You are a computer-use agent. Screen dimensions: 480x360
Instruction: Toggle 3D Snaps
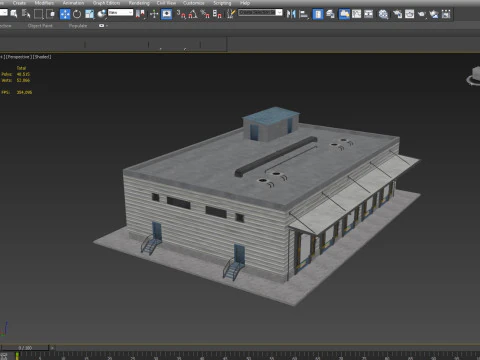click(181, 14)
